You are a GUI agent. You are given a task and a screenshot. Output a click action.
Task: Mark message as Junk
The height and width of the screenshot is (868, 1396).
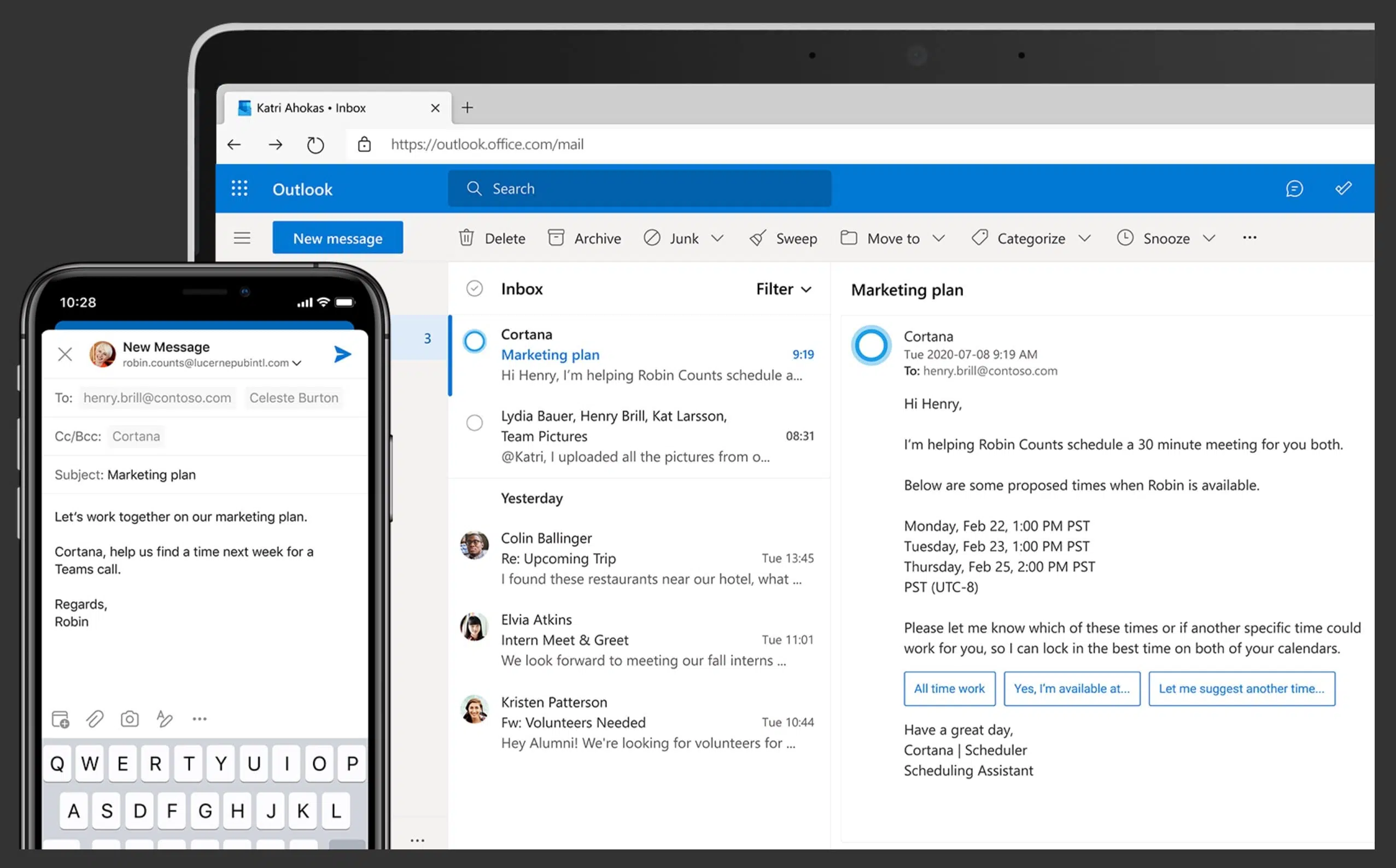(x=671, y=238)
